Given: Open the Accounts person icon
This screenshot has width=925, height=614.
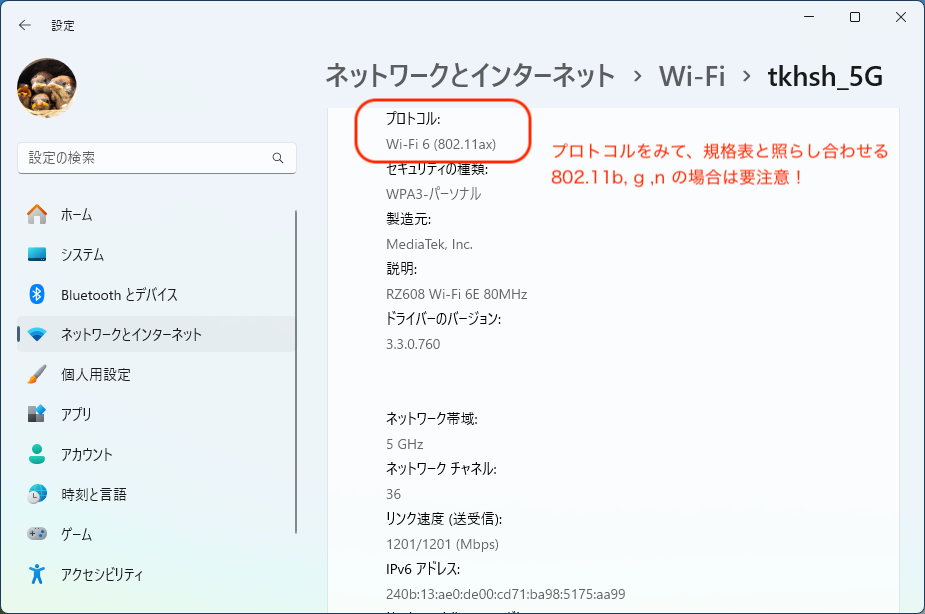Looking at the screenshot, I should point(37,454).
